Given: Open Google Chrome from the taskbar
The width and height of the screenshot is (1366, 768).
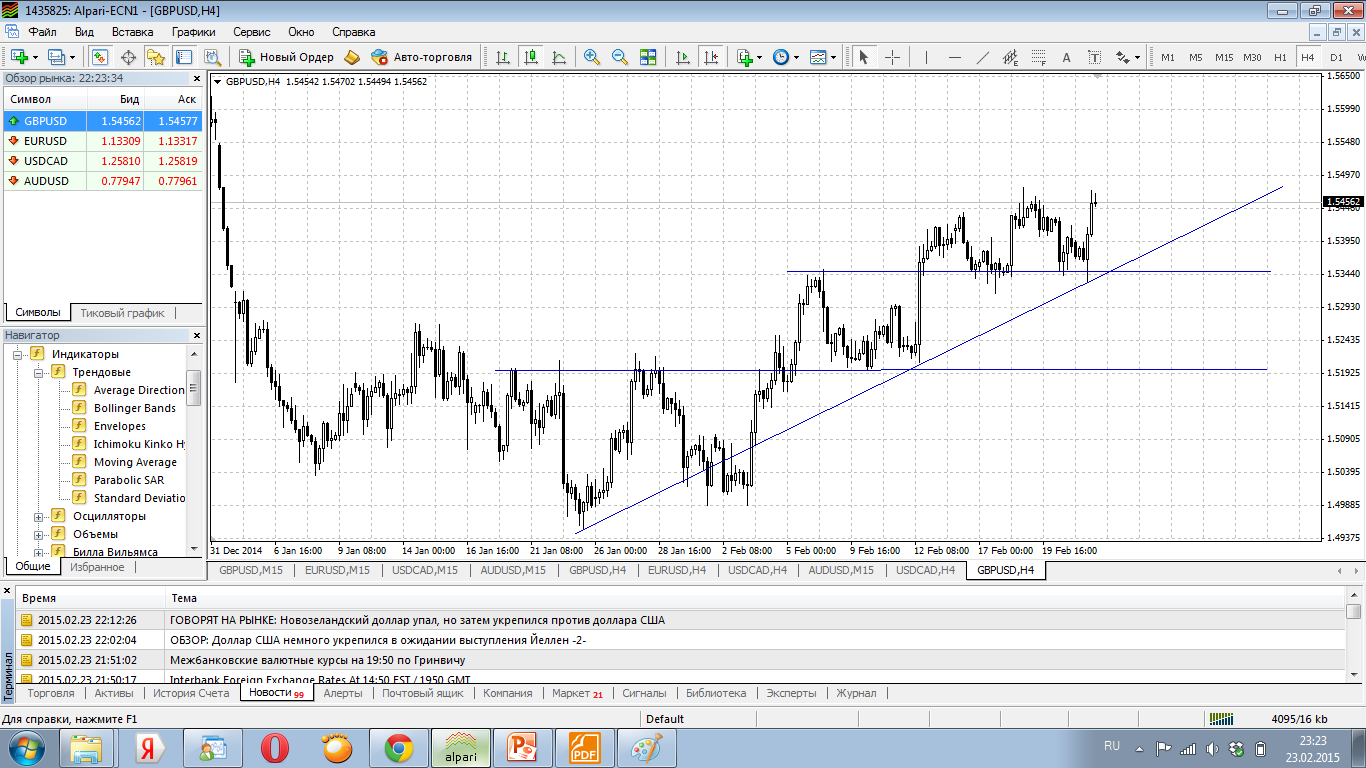Looking at the screenshot, I should point(399,748).
